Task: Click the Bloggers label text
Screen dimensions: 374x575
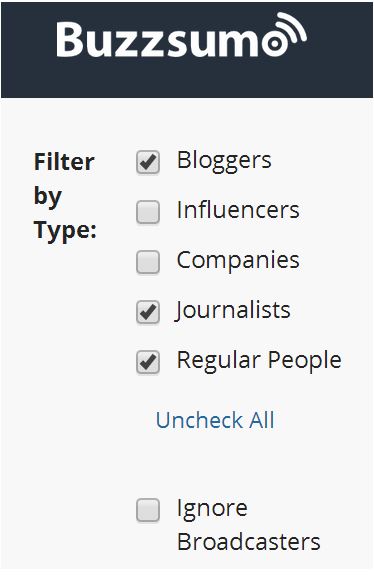Action: click(x=224, y=161)
